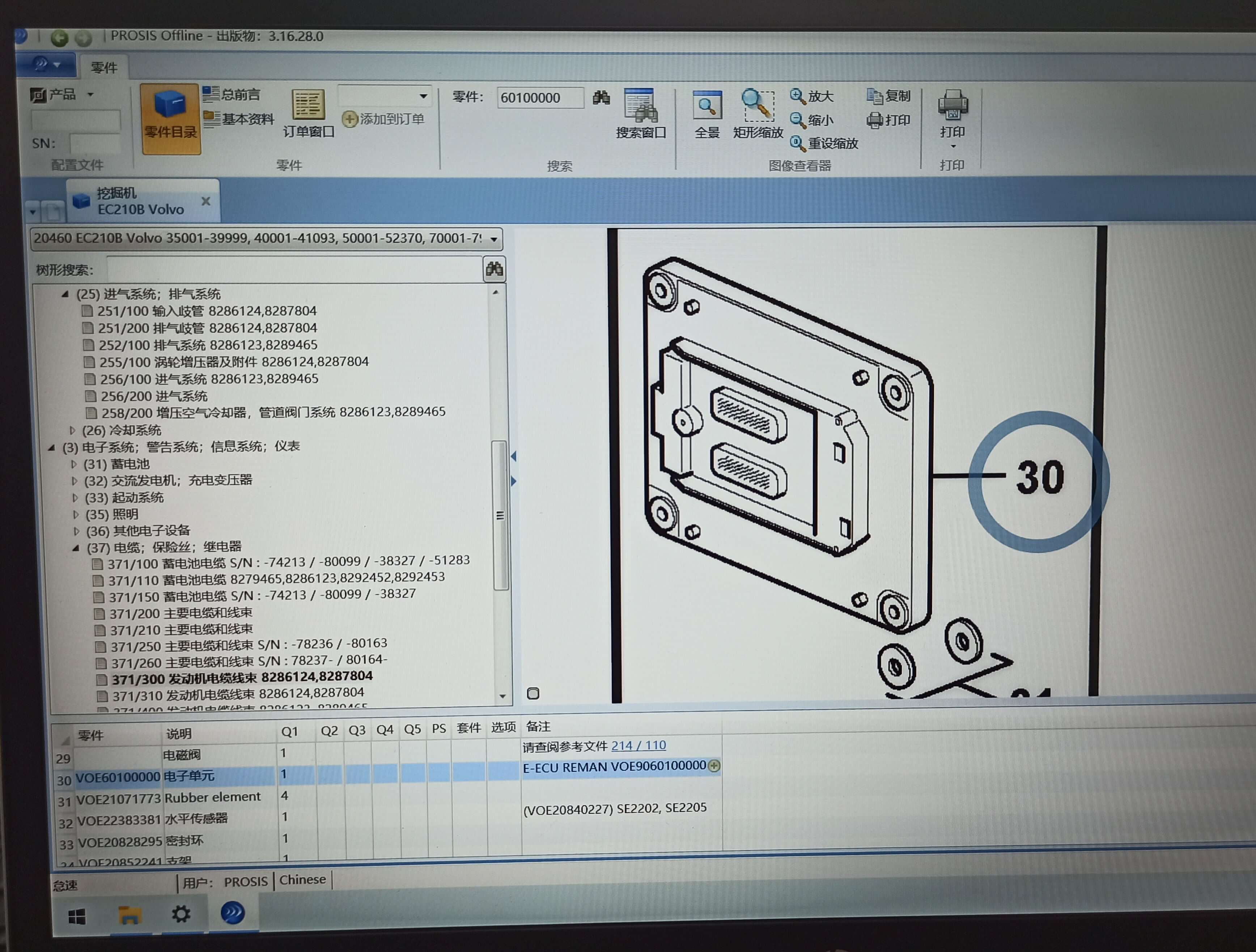
Task: Click the tree search binoculars button
Action: click(x=493, y=269)
